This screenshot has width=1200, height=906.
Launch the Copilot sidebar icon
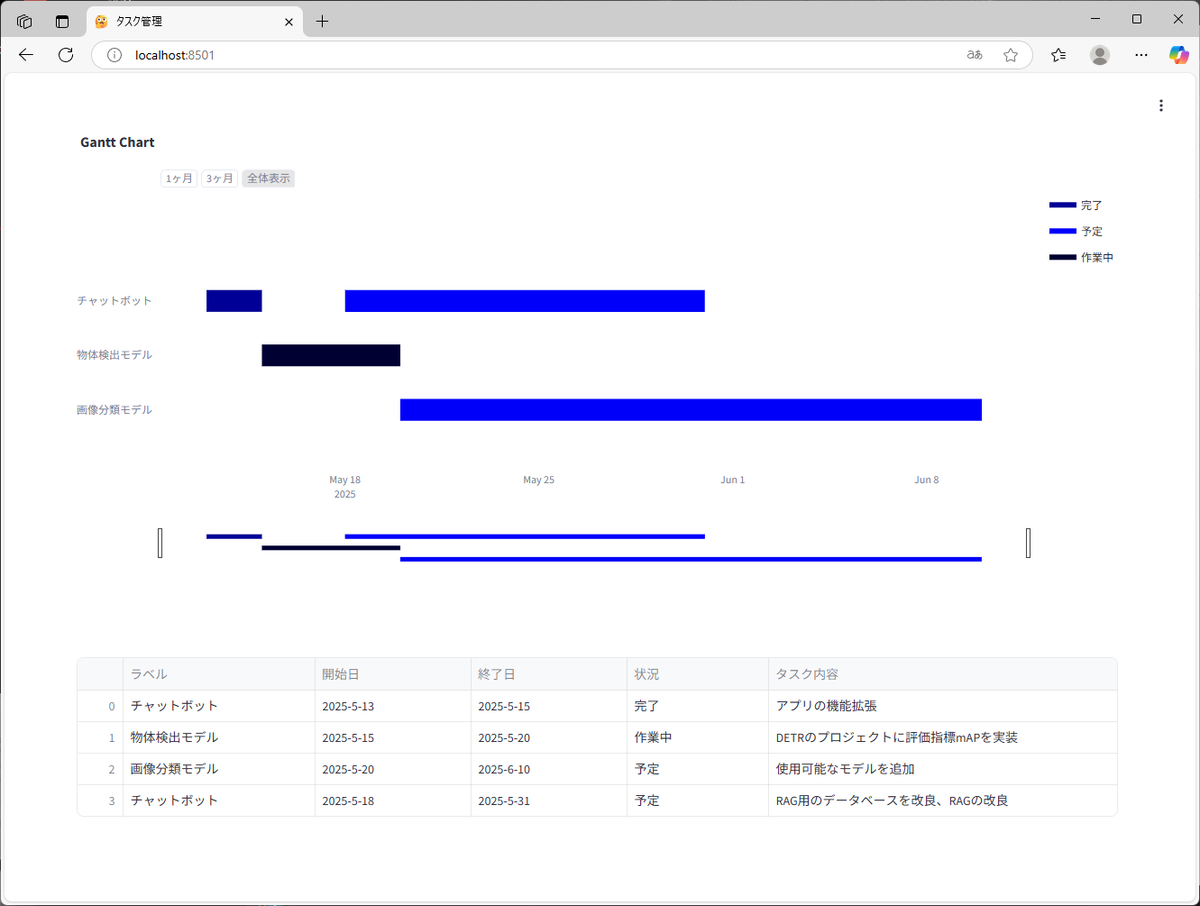pyautogui.click(x=1179, y=55)
